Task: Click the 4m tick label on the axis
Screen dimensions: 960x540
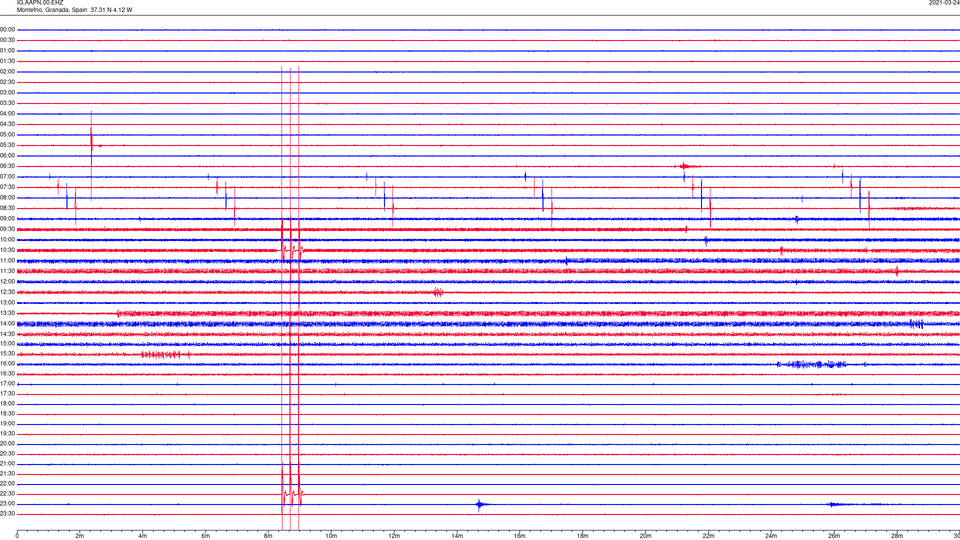Action: point(143,536)
